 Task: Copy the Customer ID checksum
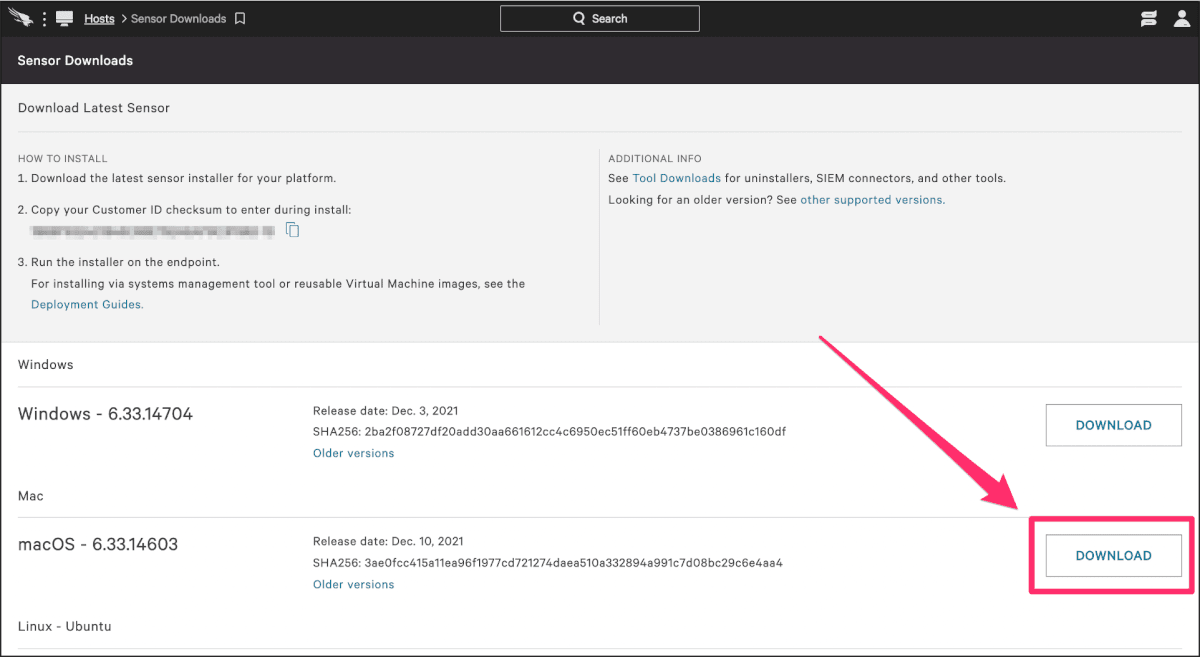click(292, 230)
